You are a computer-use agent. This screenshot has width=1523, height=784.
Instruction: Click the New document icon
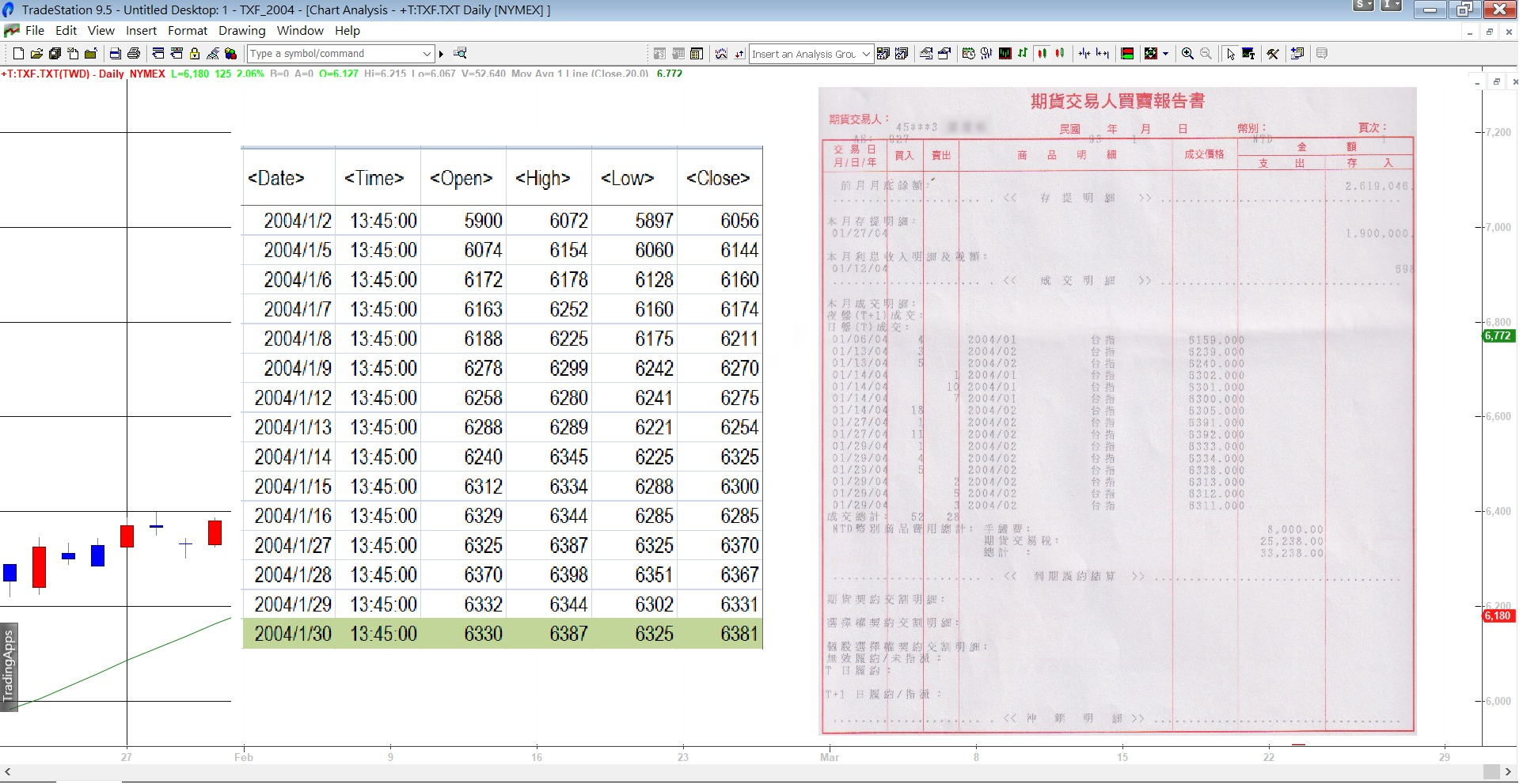point(18,54)
